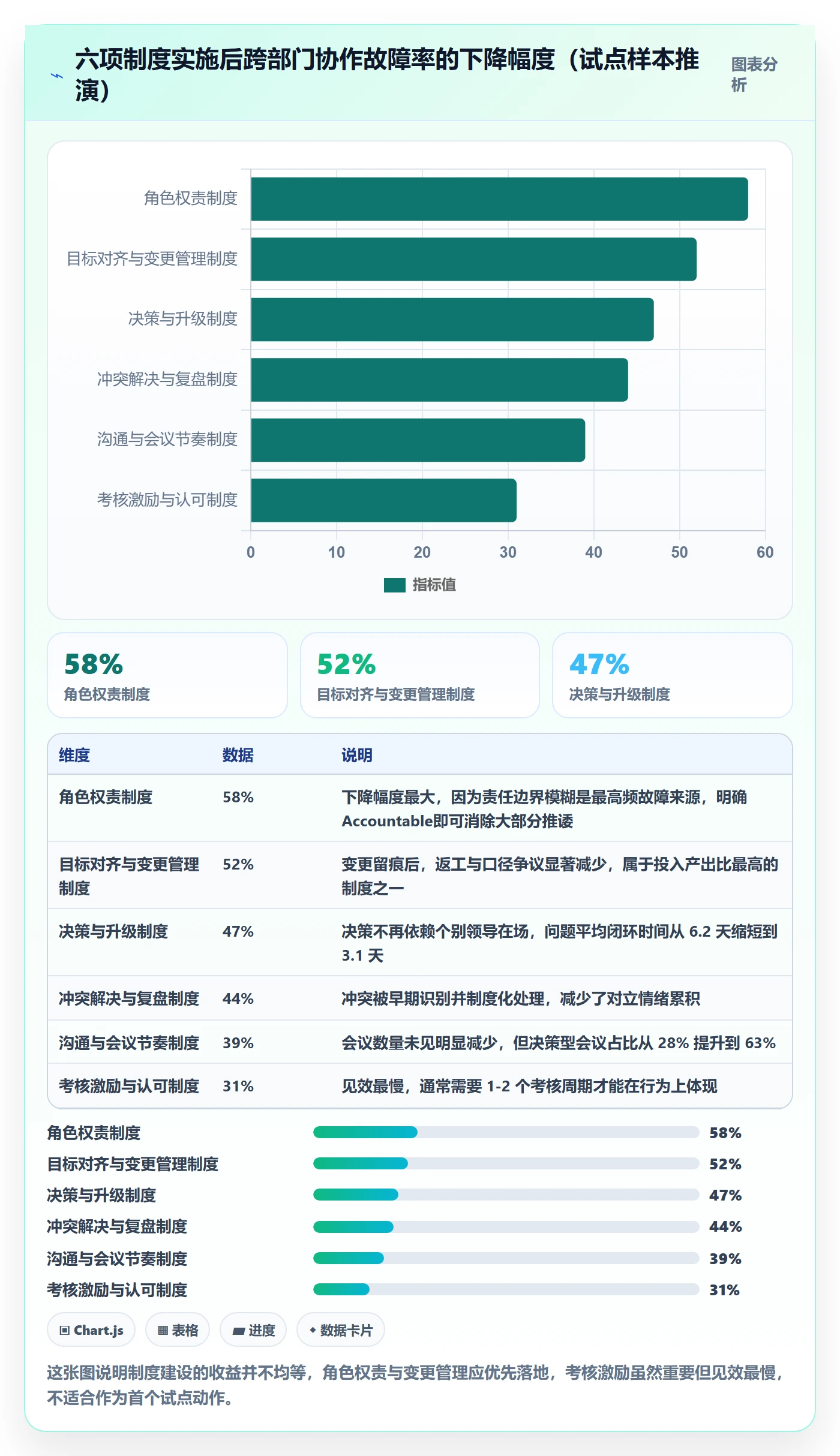The image size is (840, 1456).
Task: Select the 角色权责制度 bar in chart
Action: (x=499, y=199)
